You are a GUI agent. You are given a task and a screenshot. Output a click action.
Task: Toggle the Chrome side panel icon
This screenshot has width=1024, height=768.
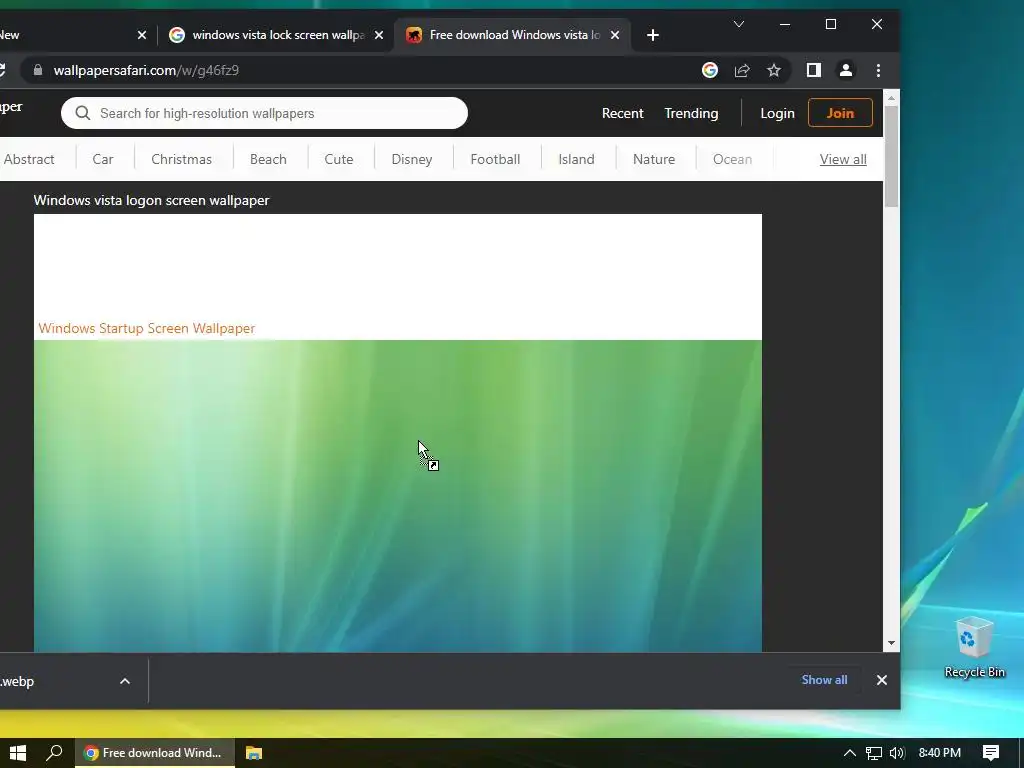point(814,70)
